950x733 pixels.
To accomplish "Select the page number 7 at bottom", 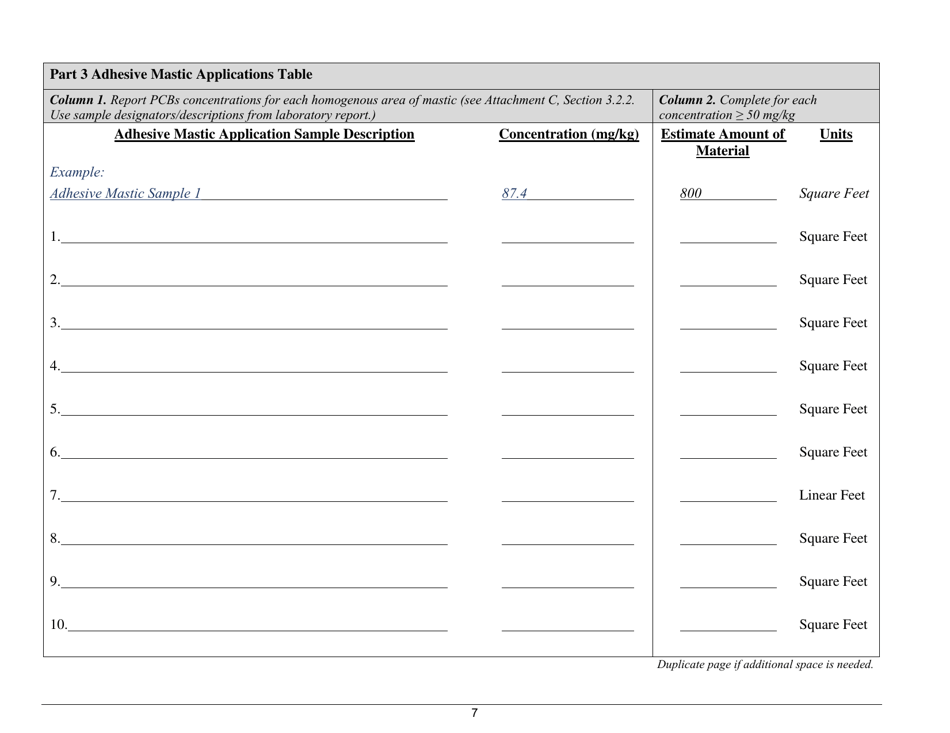I will [x=473, y=713].
